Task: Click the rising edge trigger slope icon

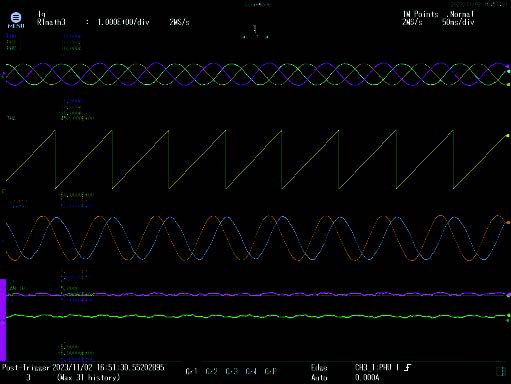Action: coord(407,368)
